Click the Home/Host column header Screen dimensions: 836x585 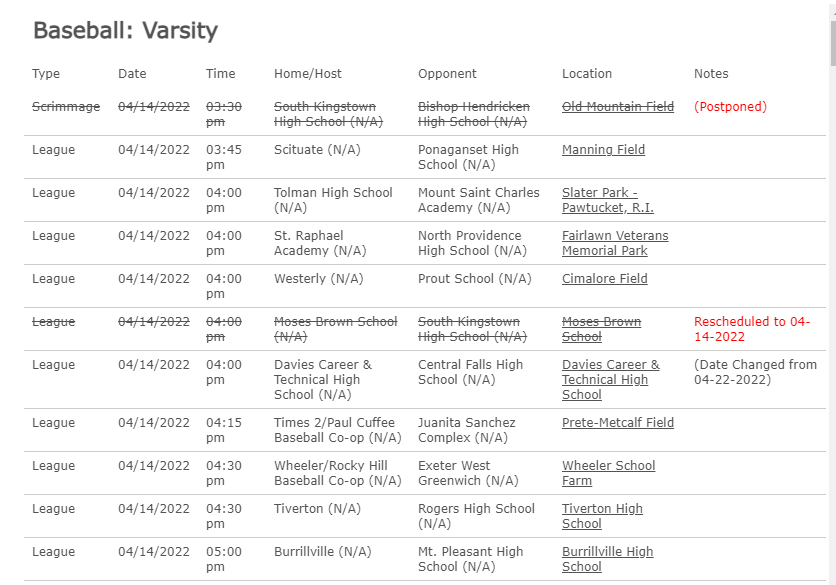tap(308, 74)
